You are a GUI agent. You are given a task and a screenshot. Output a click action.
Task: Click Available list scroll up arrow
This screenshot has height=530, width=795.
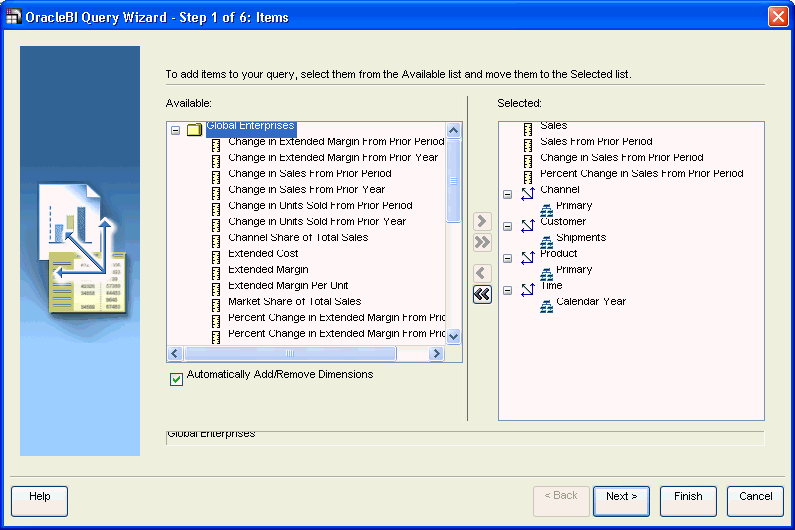click(x=454, y=130)
